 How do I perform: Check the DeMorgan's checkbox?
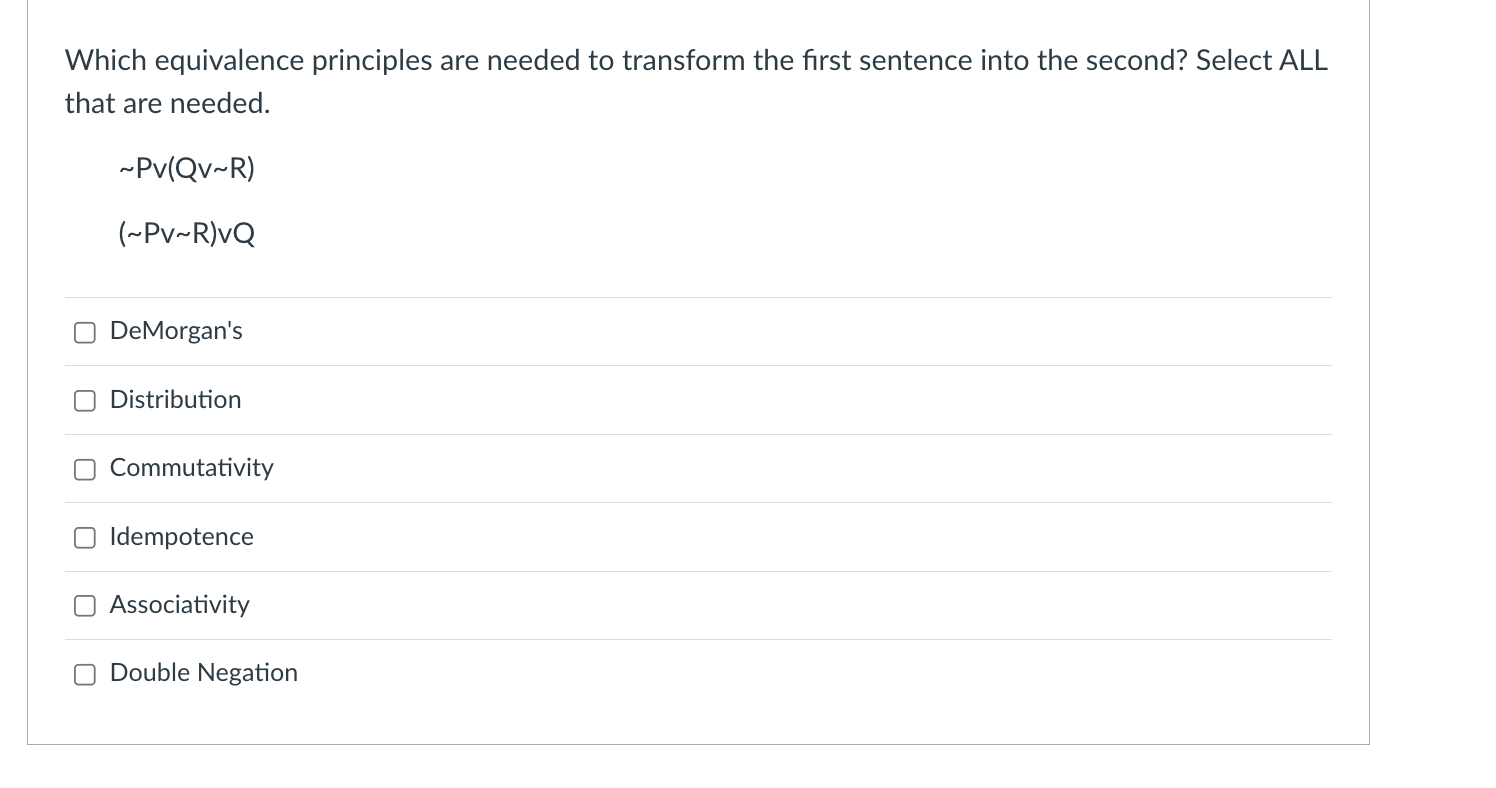pyautogui.click(x=85, y=333)
